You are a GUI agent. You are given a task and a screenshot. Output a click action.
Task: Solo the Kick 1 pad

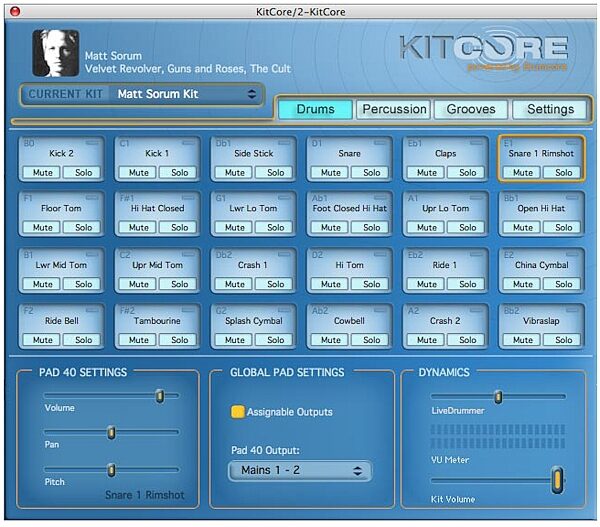coord(179,173)
